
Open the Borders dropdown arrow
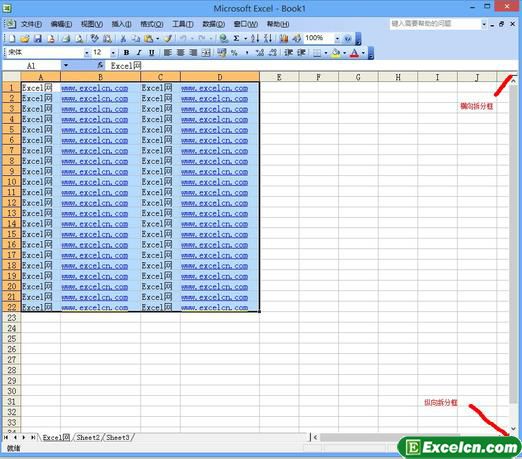325,53
